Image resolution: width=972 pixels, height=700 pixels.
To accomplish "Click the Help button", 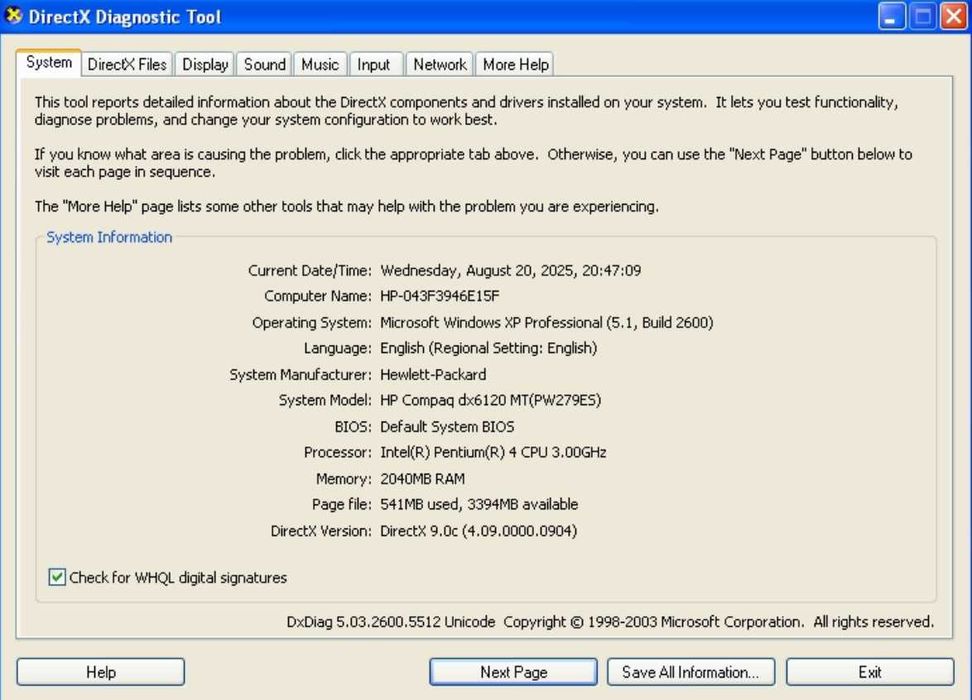I will pos(100,672).
